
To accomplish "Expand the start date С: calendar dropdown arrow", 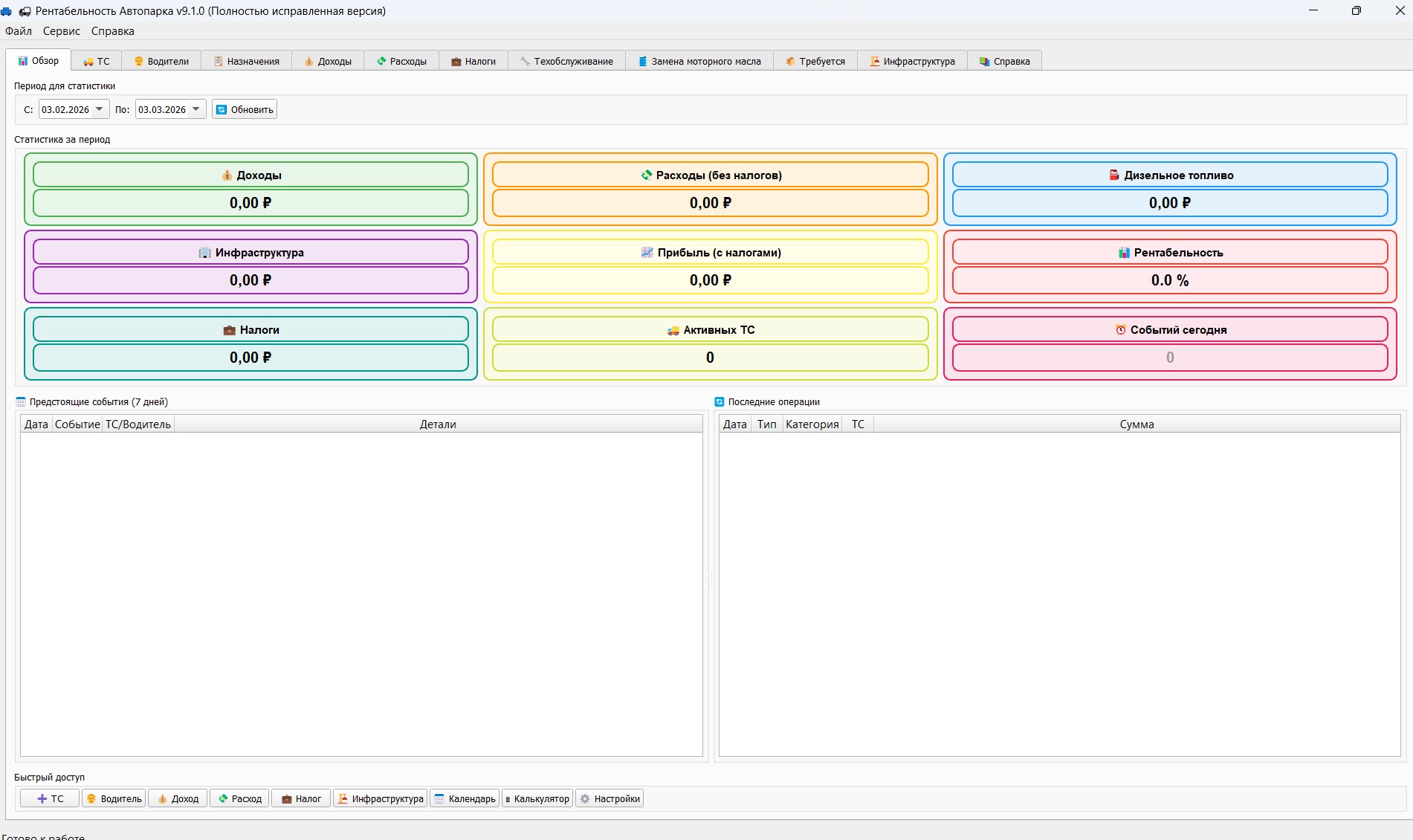I will point(100,109).
